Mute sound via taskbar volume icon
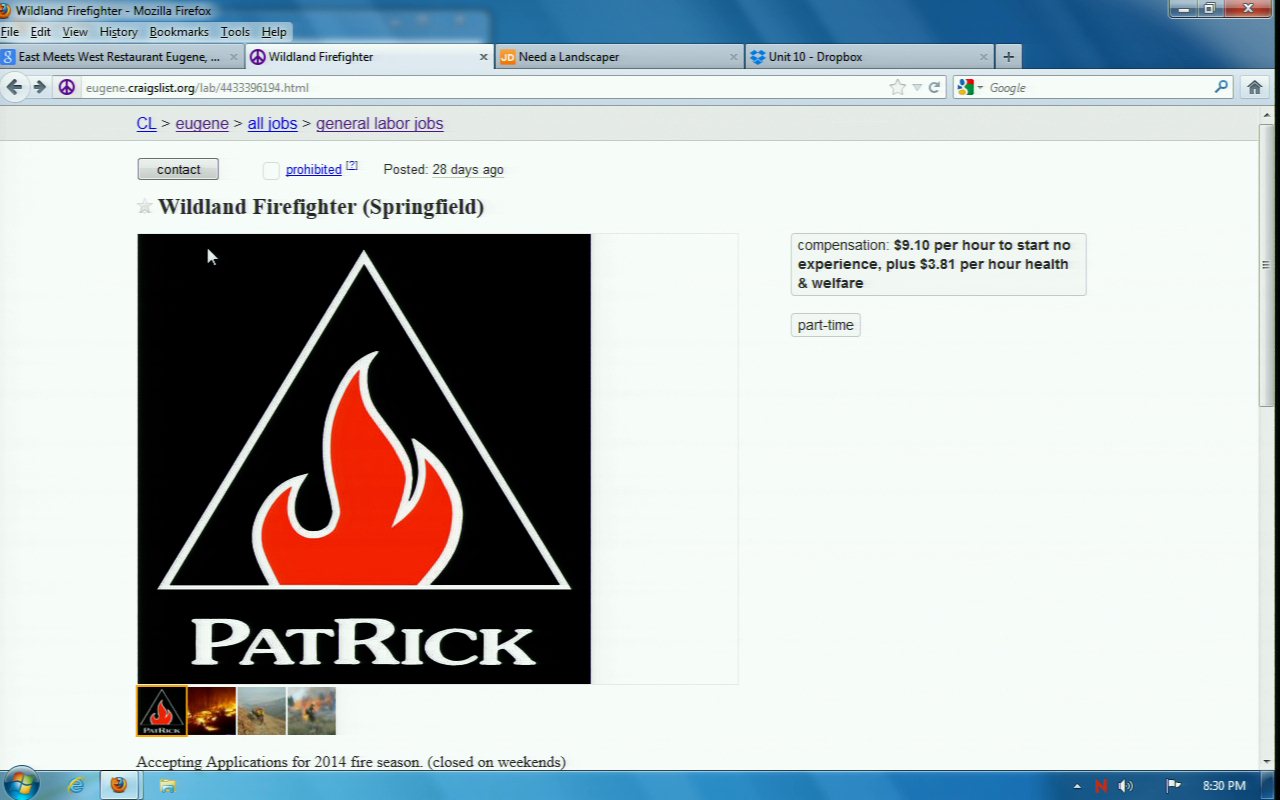Viewport: 1280px width, 800px height. (1126, 786)
